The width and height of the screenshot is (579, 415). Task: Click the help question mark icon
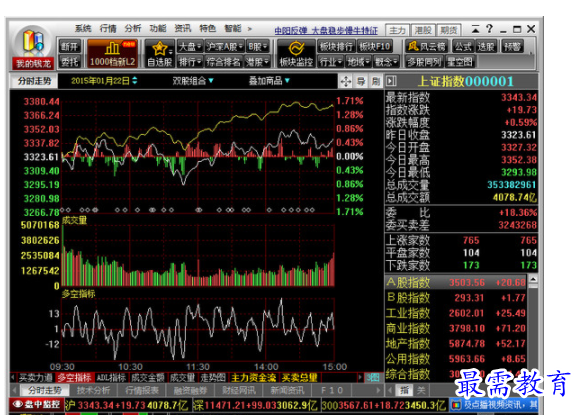[489, 29]
